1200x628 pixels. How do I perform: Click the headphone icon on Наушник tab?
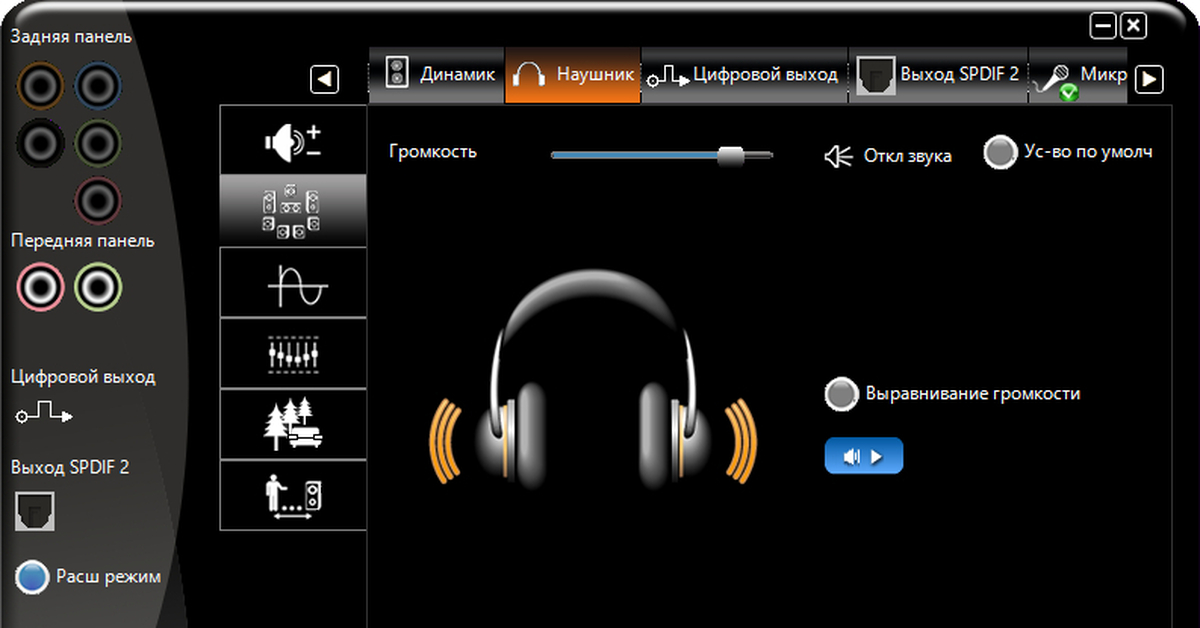[x=527, y=75]
